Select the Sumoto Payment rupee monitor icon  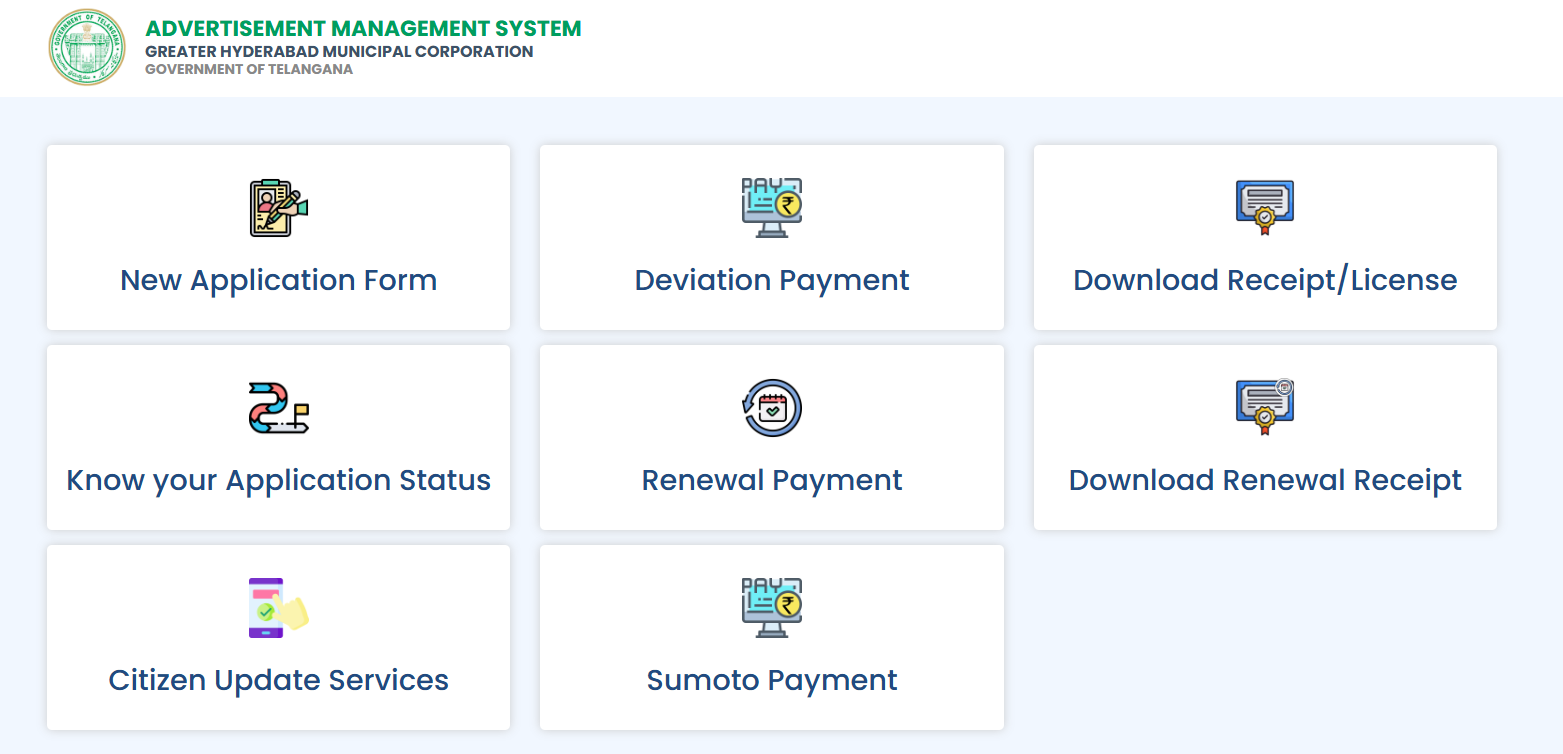[x=771, y=607]
